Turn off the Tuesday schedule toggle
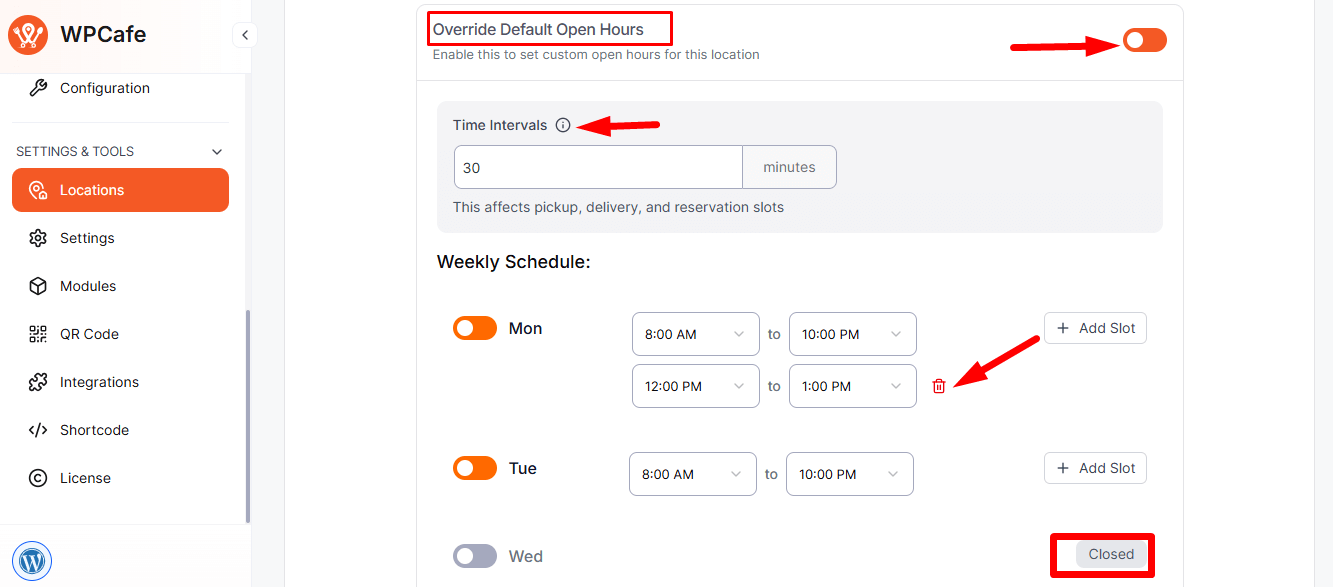Screen dimensions: 1333x587 475,468
